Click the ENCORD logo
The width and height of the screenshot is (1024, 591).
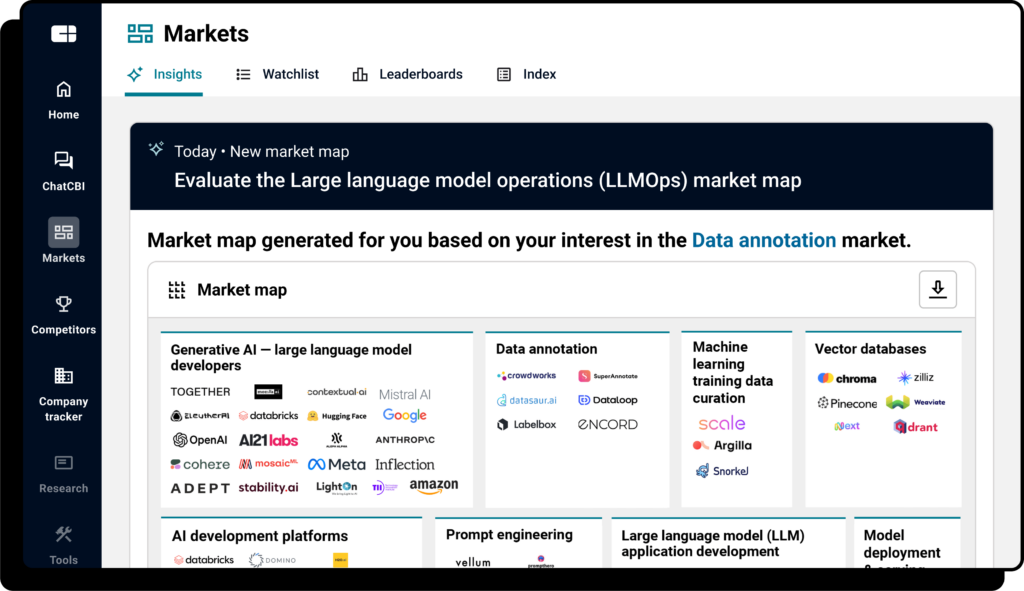coord(607,424)
